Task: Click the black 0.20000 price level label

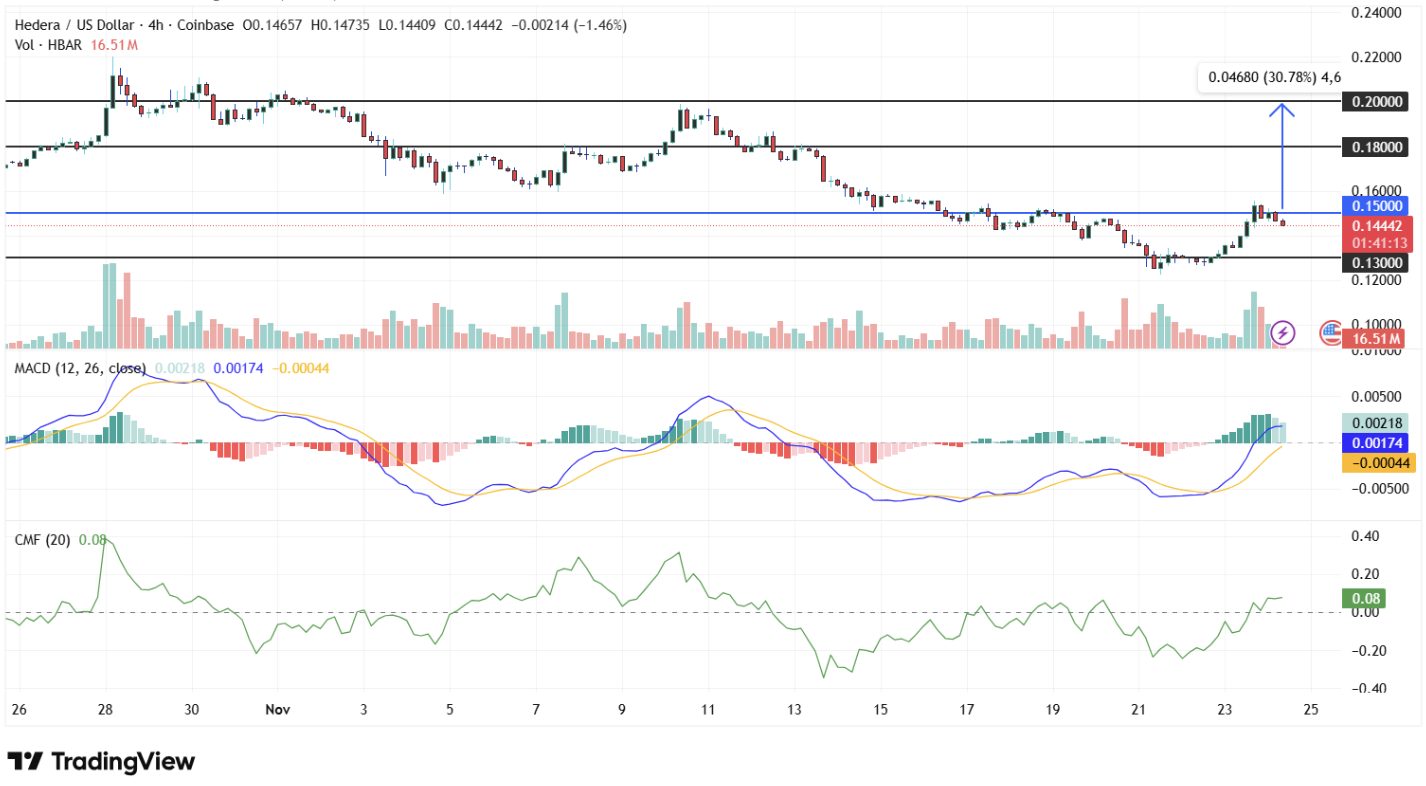Action: [x=1375, y=102]
